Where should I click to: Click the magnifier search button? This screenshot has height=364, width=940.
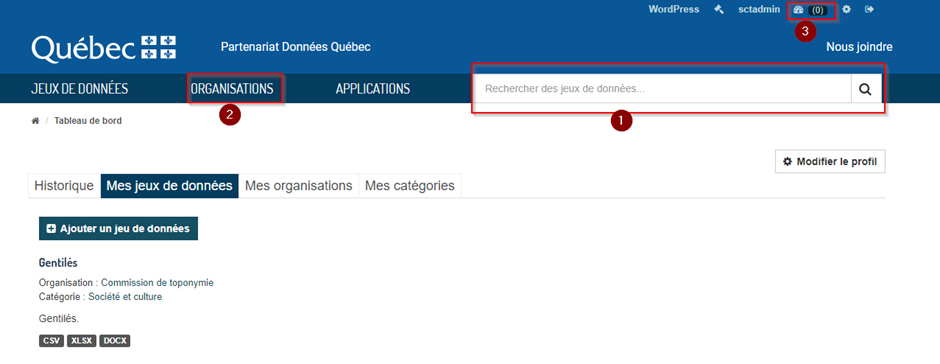click(866, 89)
